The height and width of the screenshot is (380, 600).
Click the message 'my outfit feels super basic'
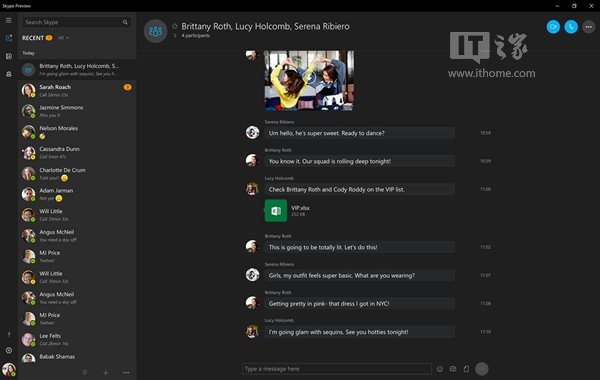[359, 276]
